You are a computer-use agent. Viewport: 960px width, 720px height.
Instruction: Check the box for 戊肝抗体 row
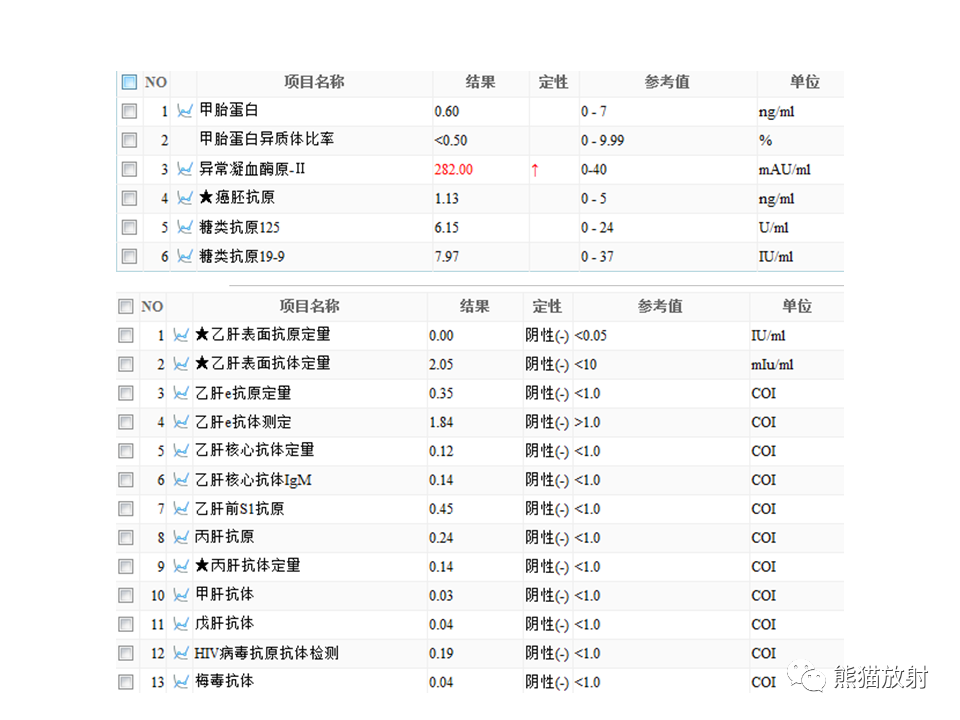126,624
